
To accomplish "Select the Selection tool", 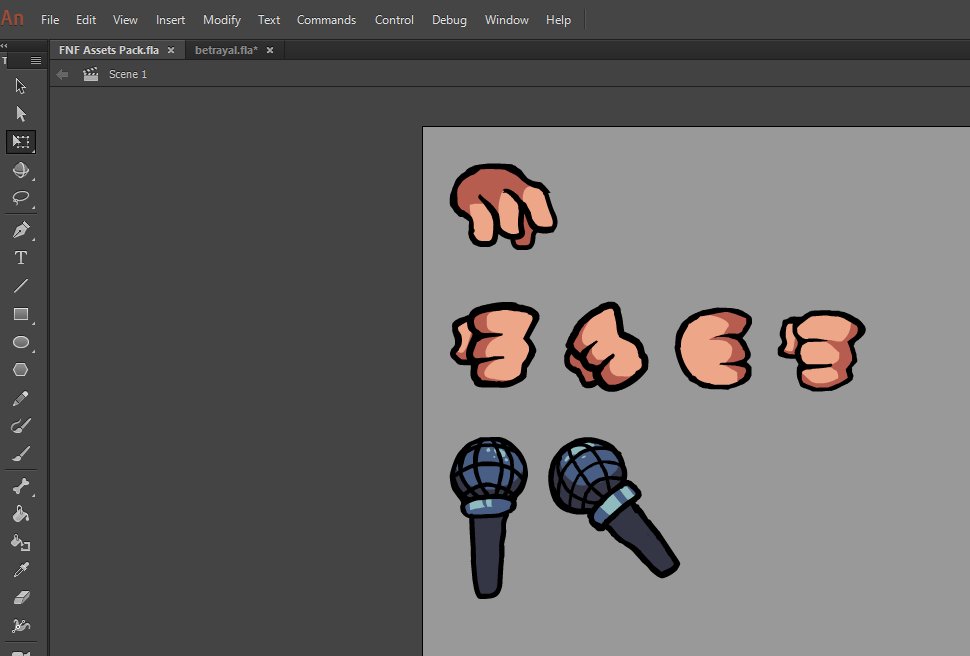I will [21, 86].
